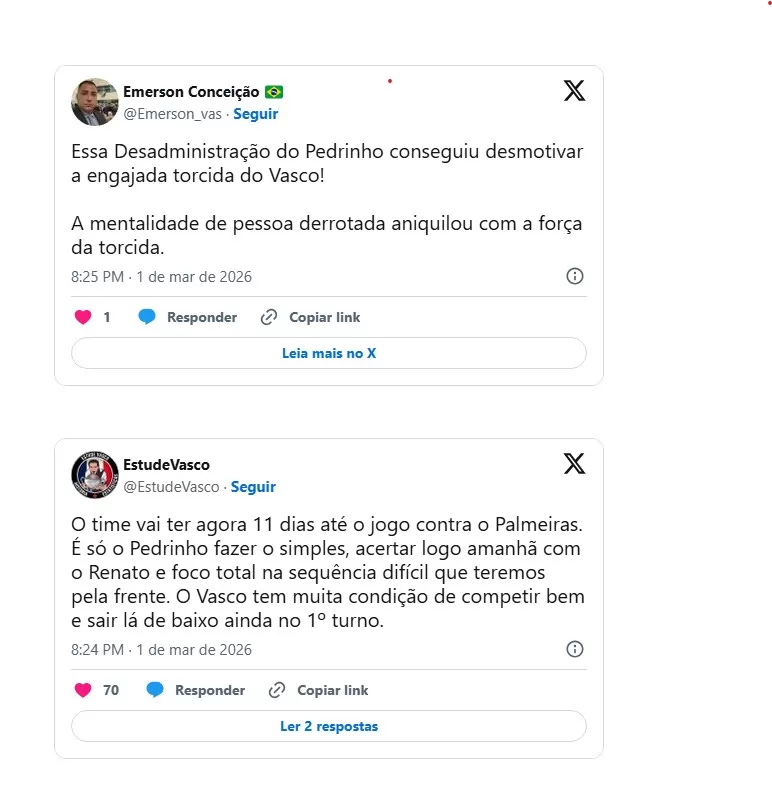
Task: Follow @EstudeVasco via Seguir link
Action: (253, 487)
